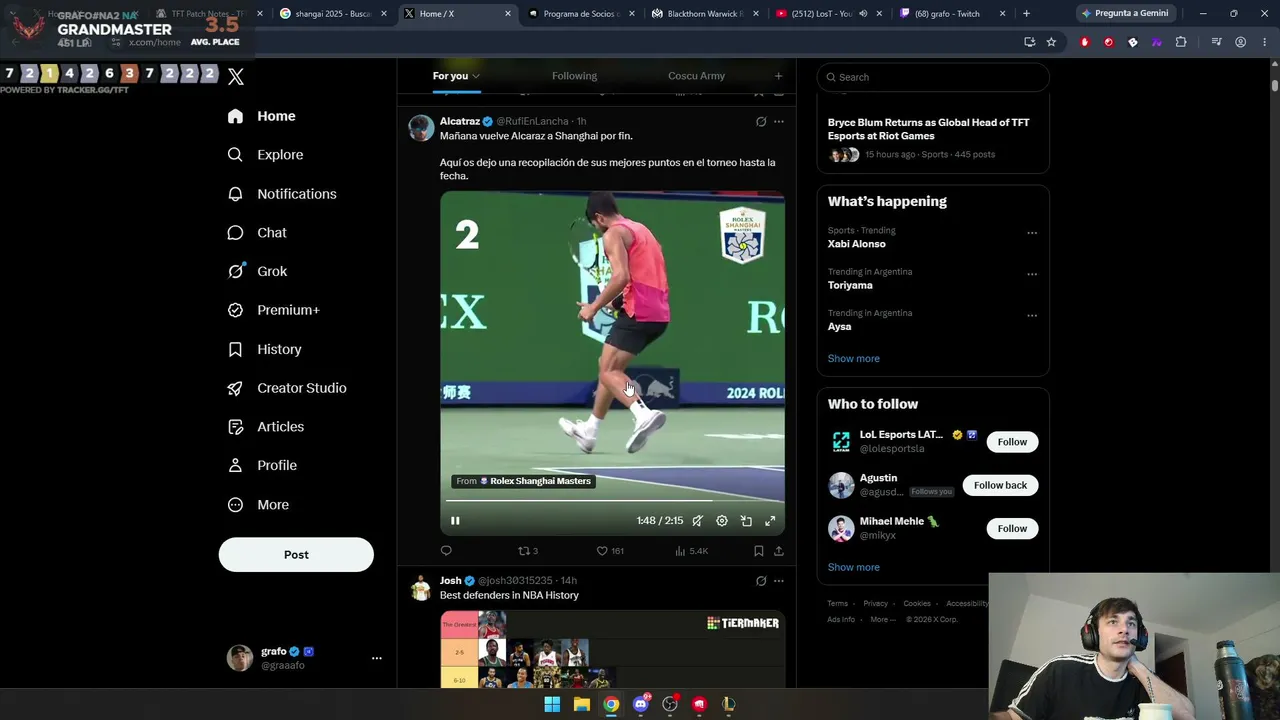Click the Post button
1280x720 pixels.
pyautogui.click(x=296, y=555)
